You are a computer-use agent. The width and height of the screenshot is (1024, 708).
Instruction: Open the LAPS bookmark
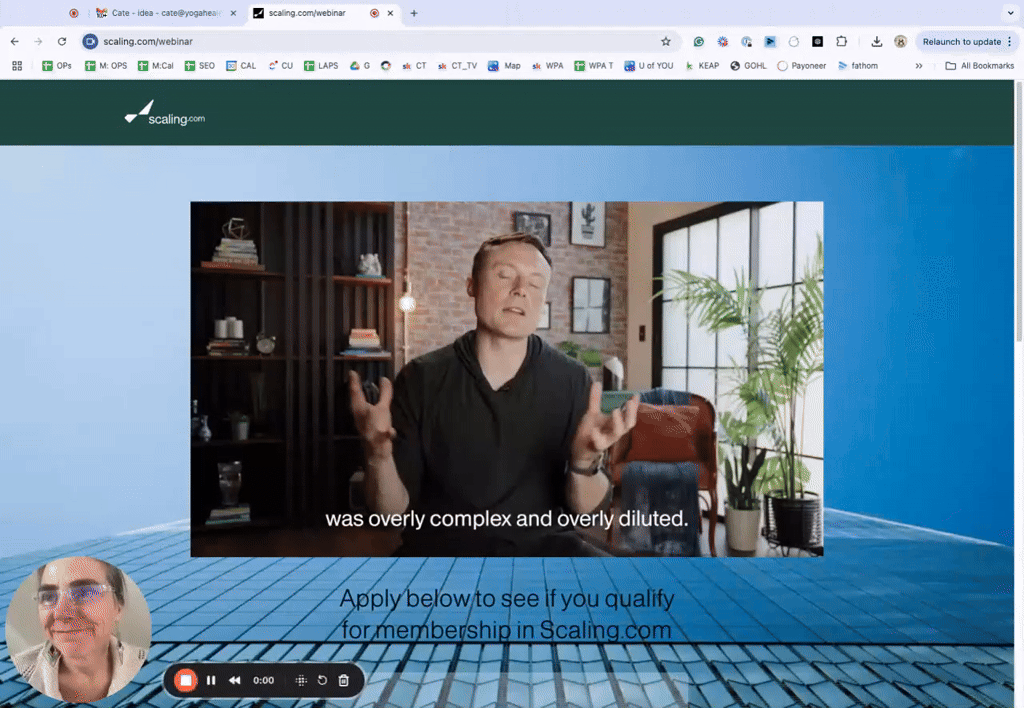point(321,65)
